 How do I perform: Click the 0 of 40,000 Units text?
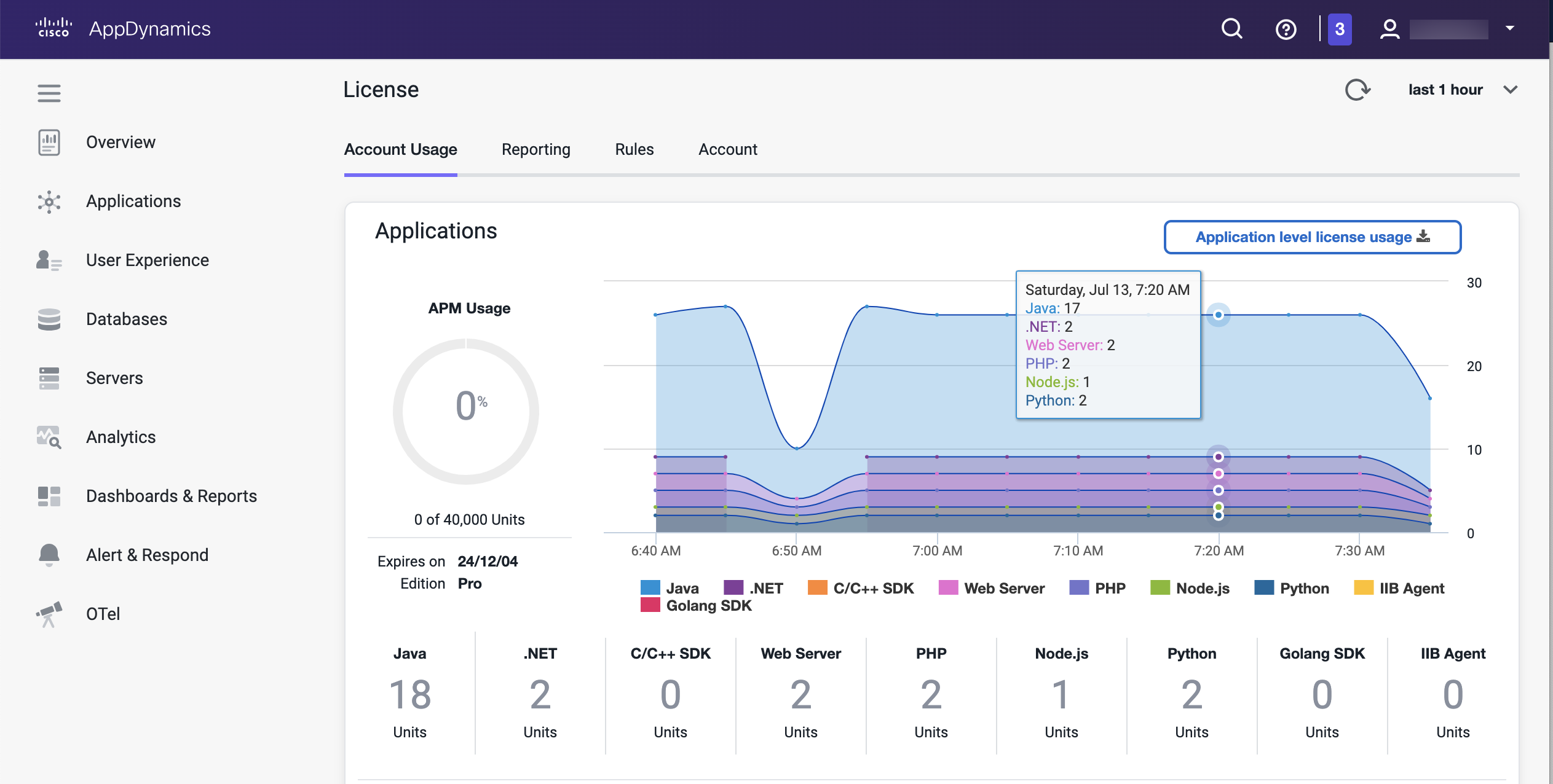coord(469,520)
